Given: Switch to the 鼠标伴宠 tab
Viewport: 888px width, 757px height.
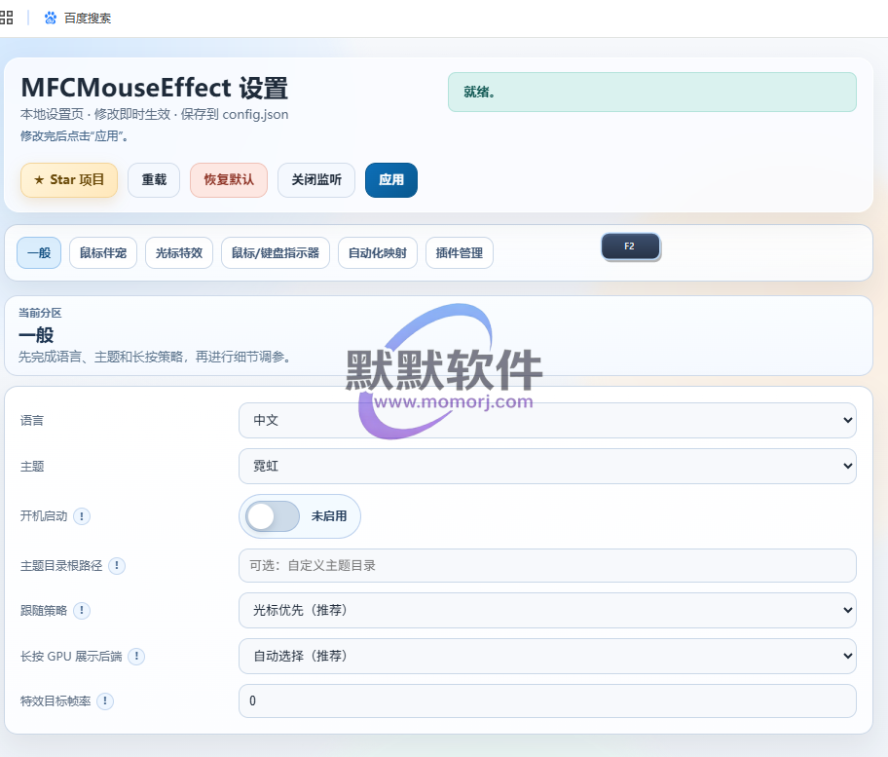Looking at the screenshot, I should tap(103, 253).
